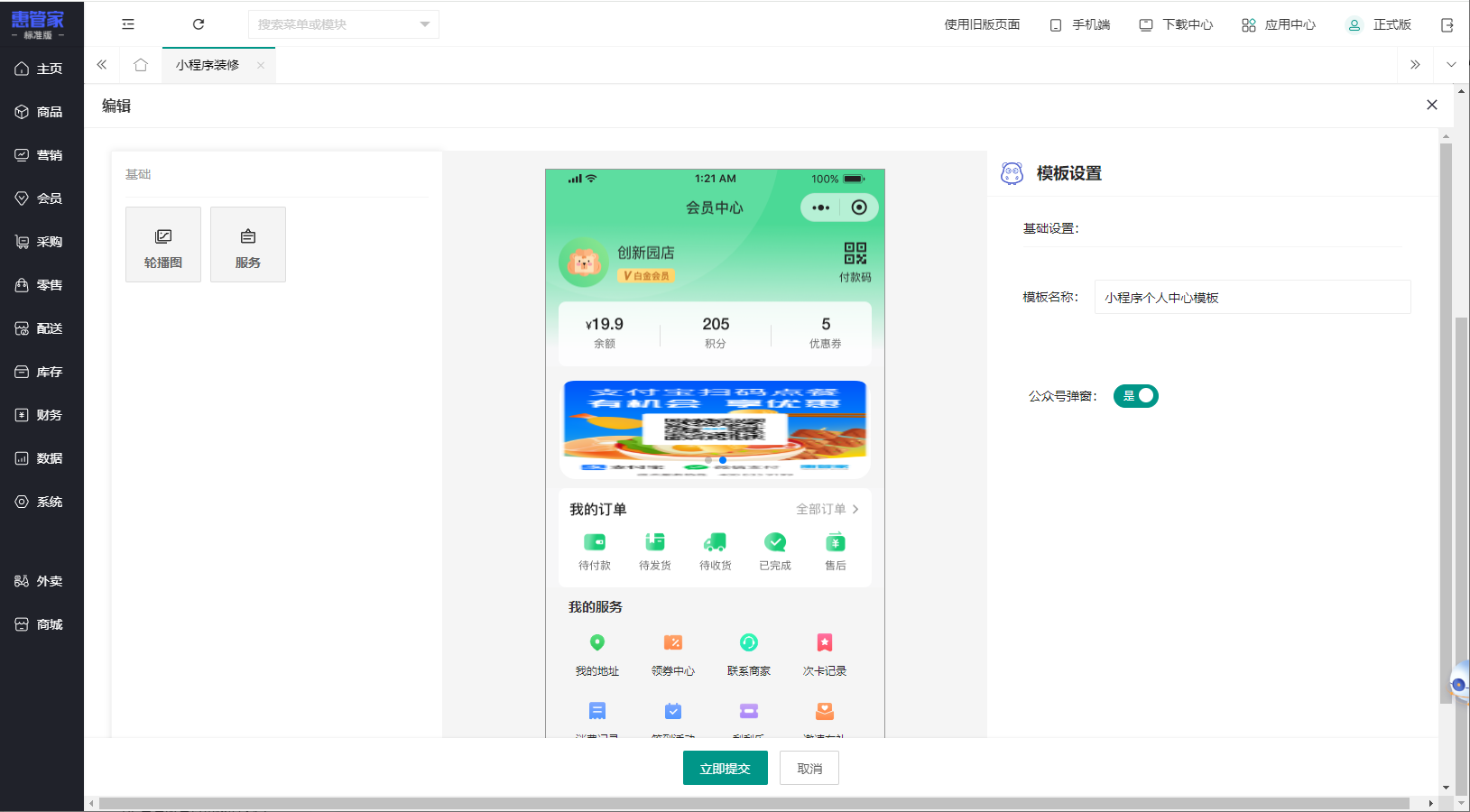Click the mini program three-dots menu icon
Viewport: 1470px width, 812px height.
[820, 208]
